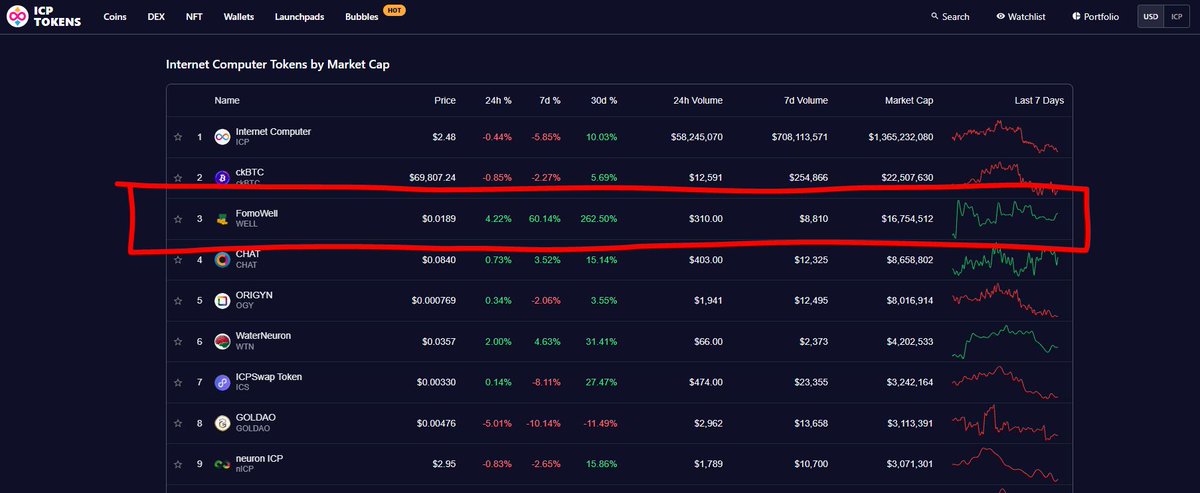Click the $69,807.24 ckBTC price
This screenshot has height=493, width=1200.
pyautogui.click(x=433, y=178)
